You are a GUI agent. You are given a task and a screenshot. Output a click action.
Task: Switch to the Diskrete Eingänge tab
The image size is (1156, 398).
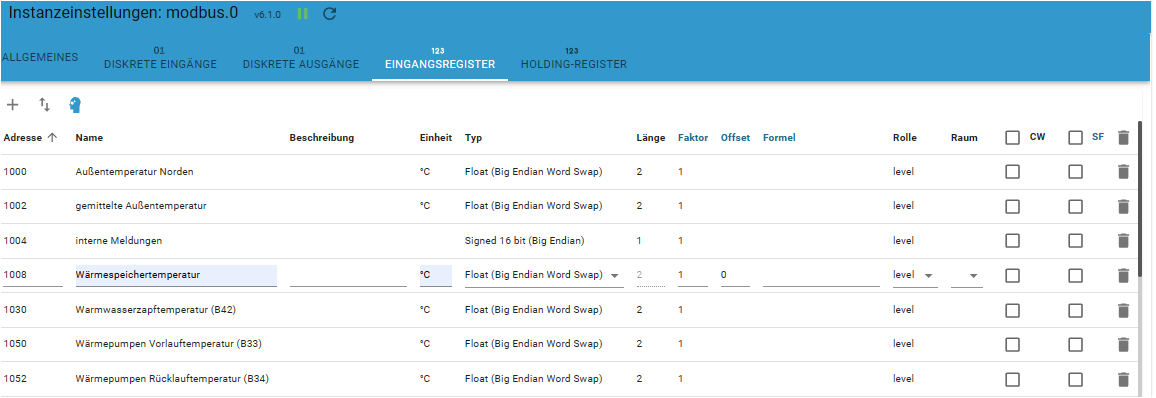160,60
